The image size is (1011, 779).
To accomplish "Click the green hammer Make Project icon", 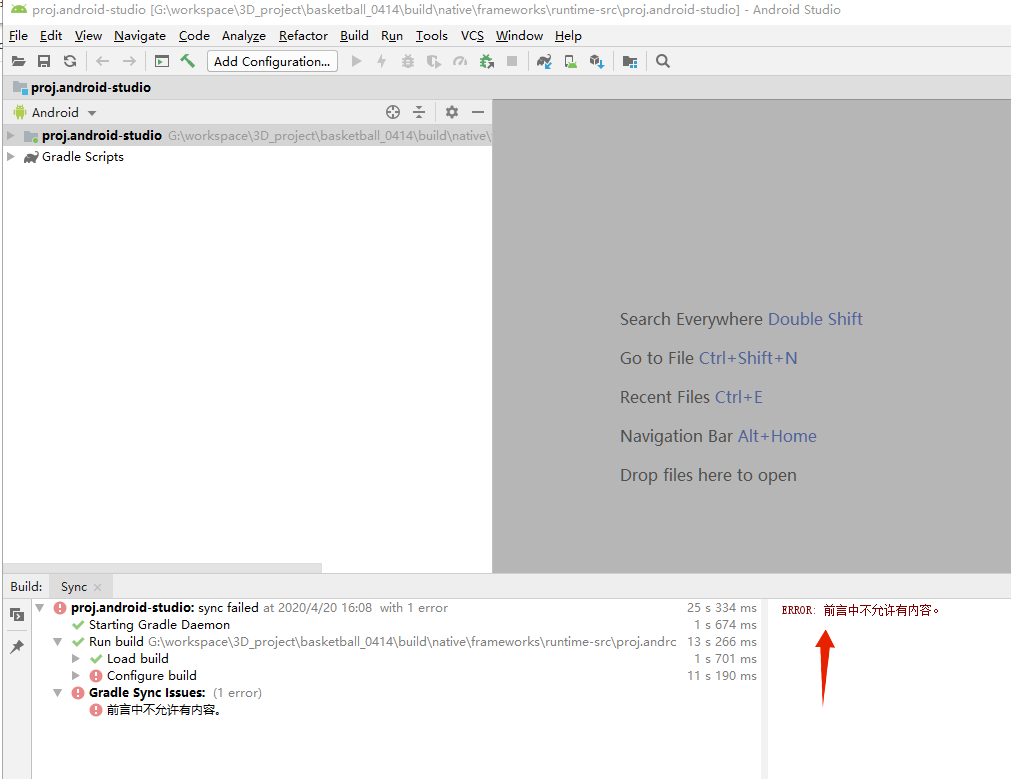I will [x=188, y=61].
